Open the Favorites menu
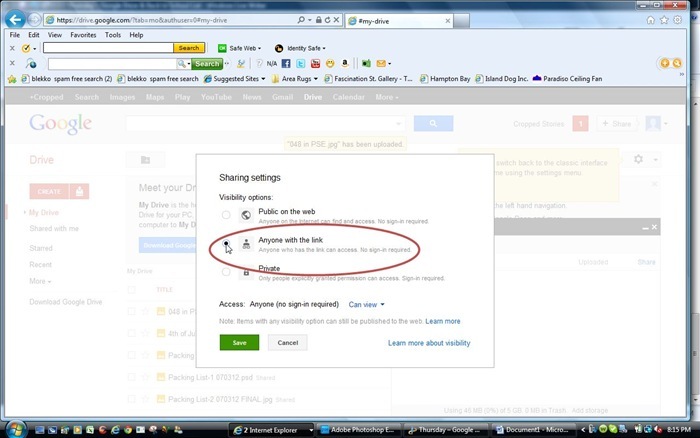This screenshot has width=700, height=438. click(83, 35)
